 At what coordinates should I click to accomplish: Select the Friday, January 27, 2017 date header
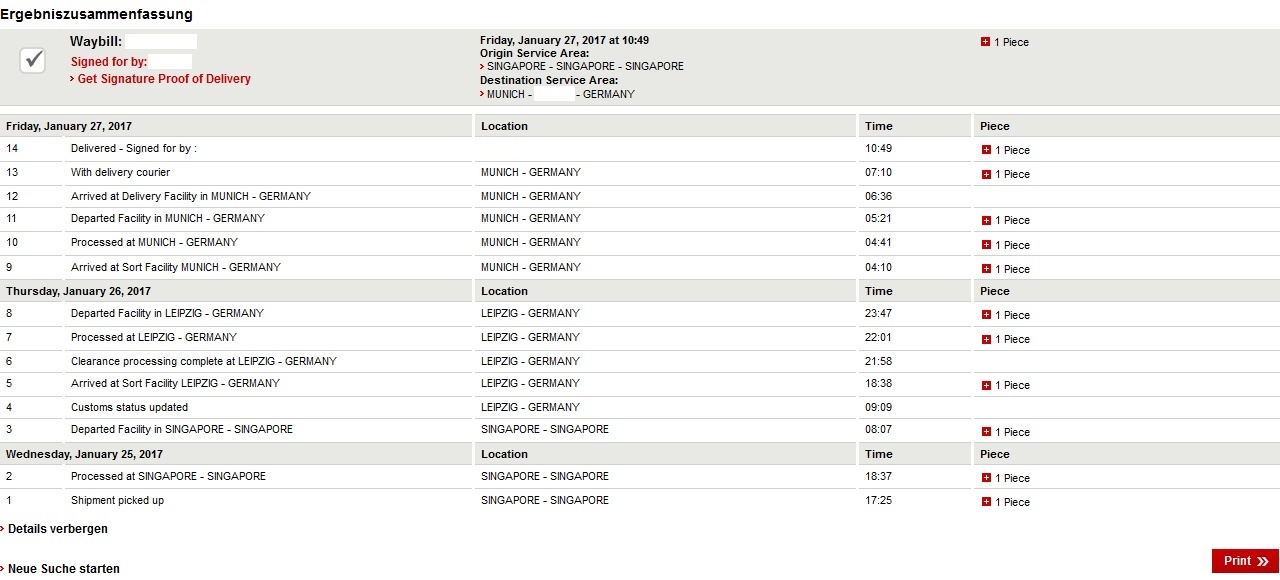pos(69,126)
